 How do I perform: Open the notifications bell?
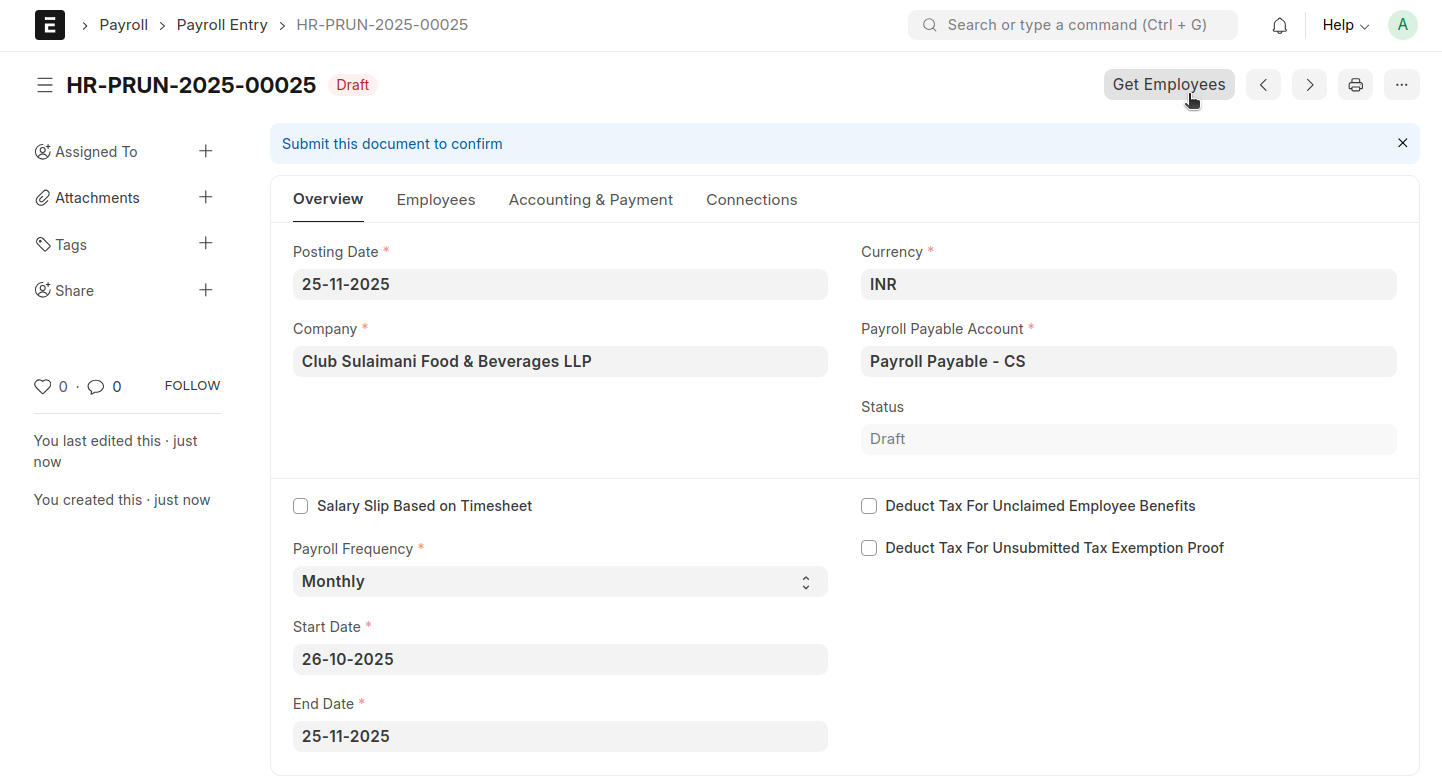pyautogui.click(x=1279, y=26)
